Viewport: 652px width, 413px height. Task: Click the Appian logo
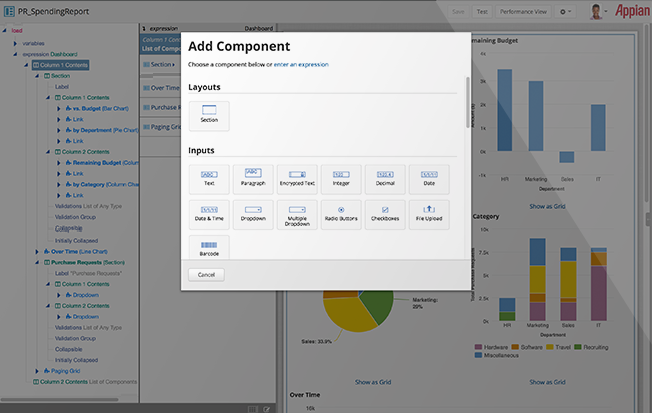coord(632,11)
